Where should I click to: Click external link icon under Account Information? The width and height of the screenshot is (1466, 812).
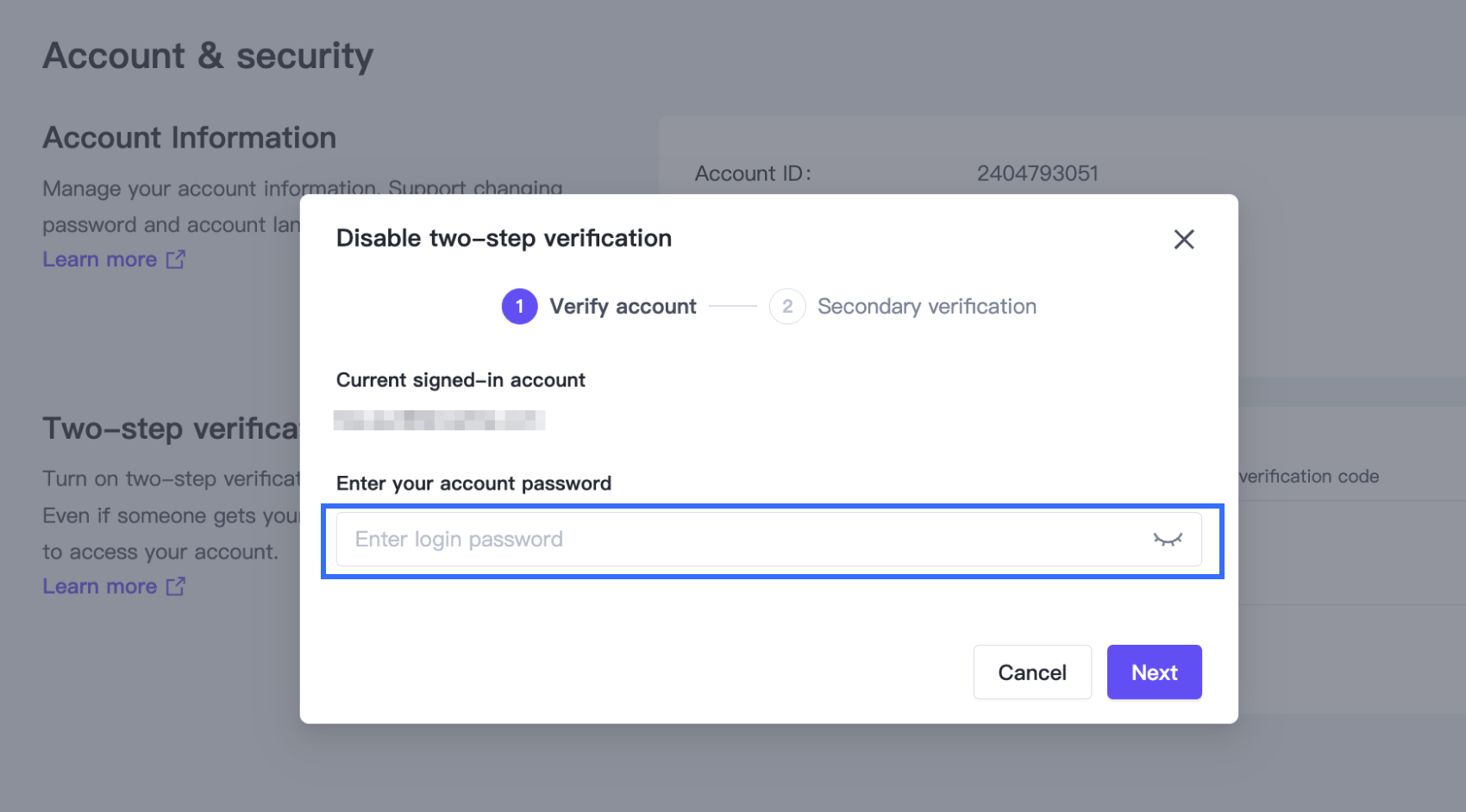(x=176, y=259)
